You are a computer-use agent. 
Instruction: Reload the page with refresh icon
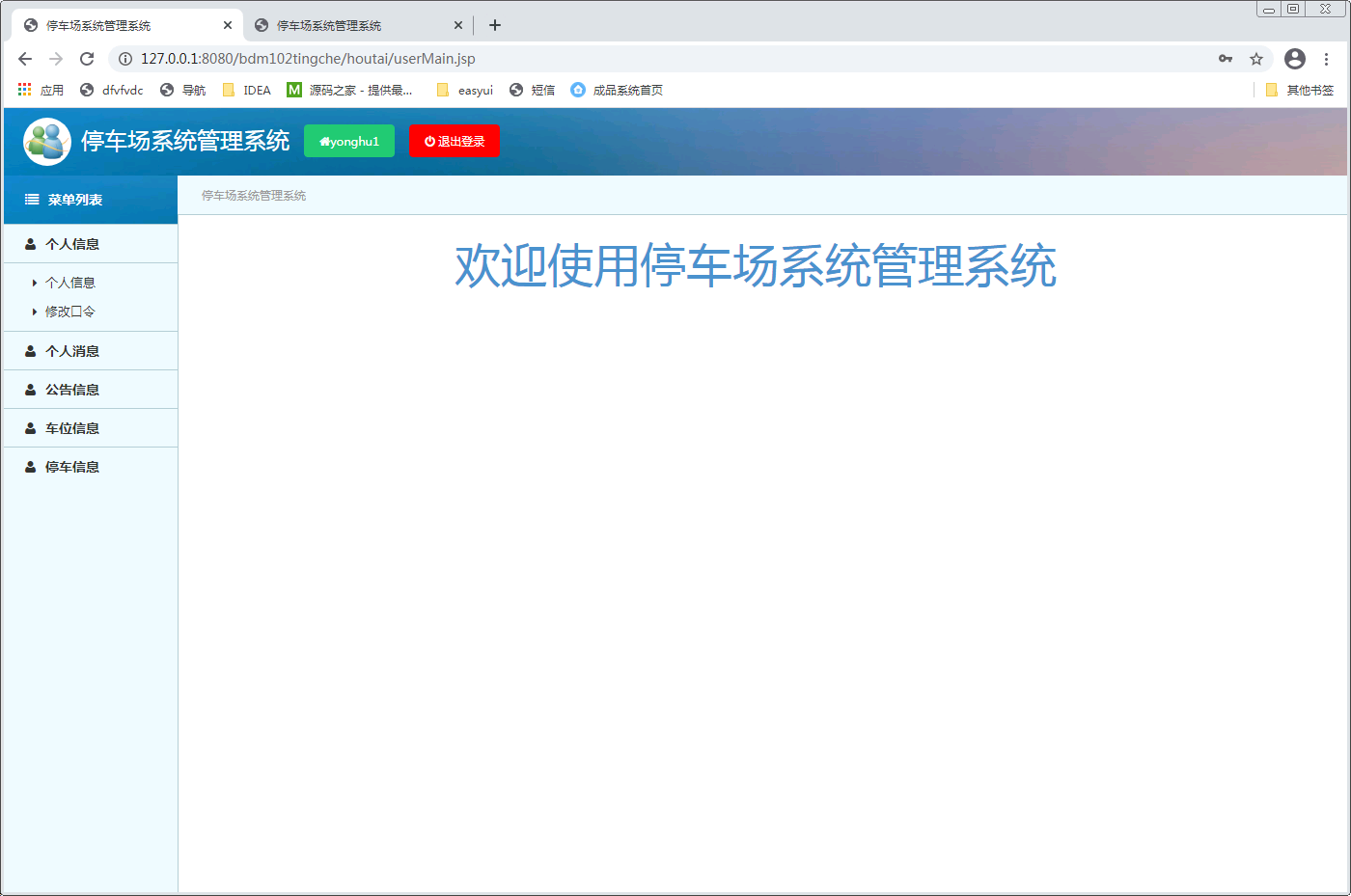87,59
